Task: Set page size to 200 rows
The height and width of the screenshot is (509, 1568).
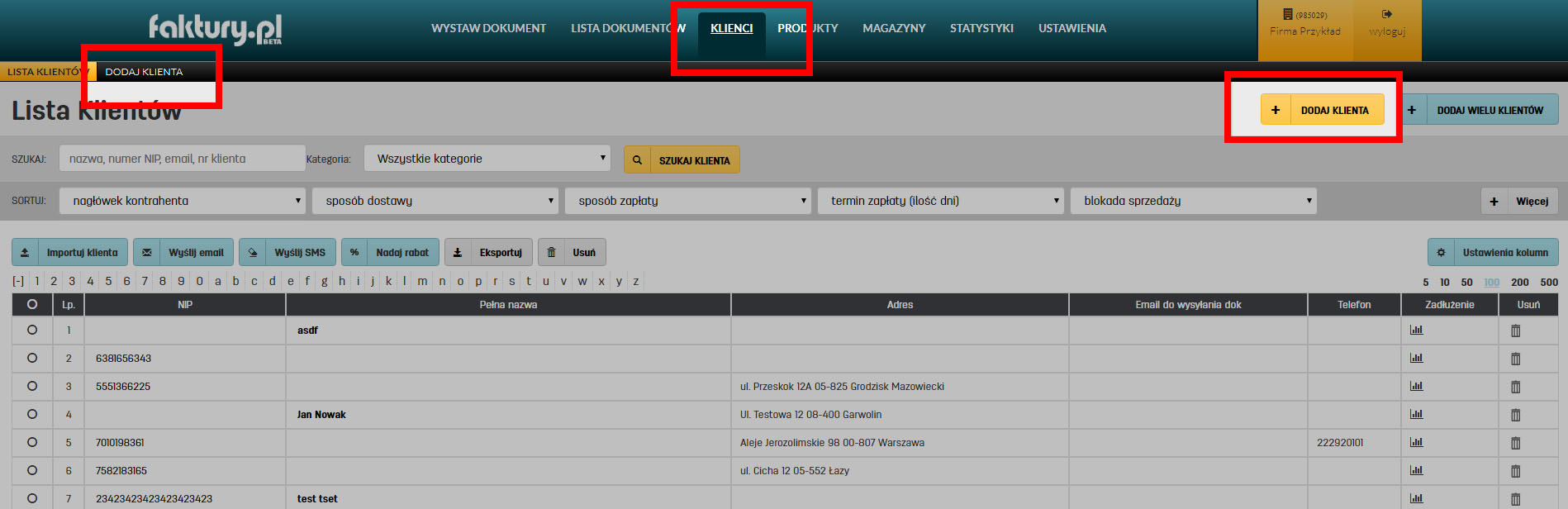Action: (1519, 282)
